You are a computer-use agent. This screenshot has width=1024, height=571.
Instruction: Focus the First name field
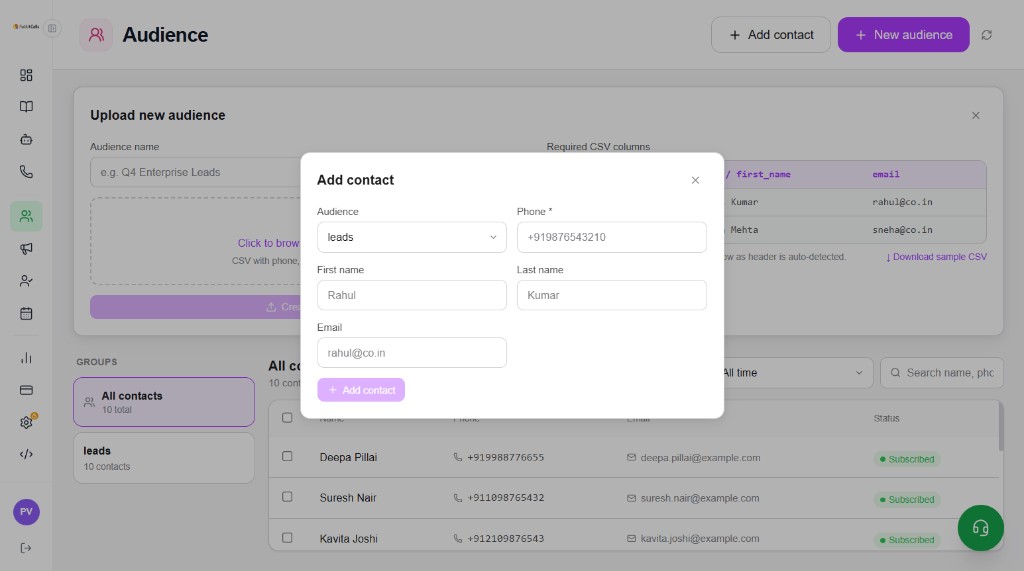[x=411, y=295]
